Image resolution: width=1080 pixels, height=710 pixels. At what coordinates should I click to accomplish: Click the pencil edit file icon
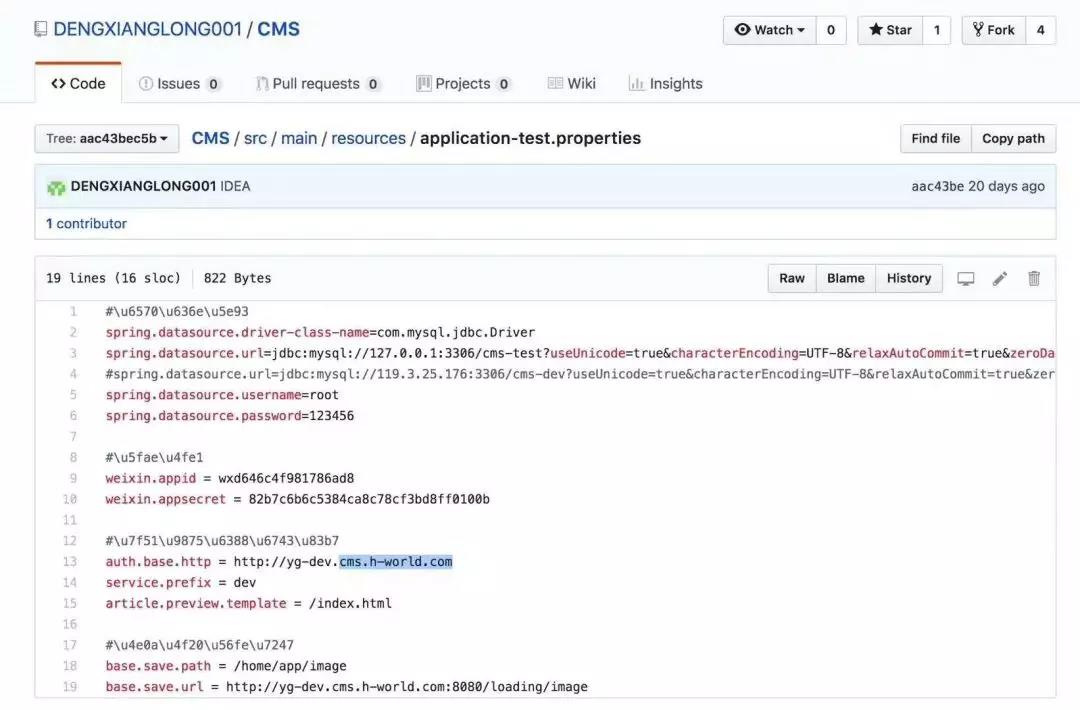[1000, 279]
